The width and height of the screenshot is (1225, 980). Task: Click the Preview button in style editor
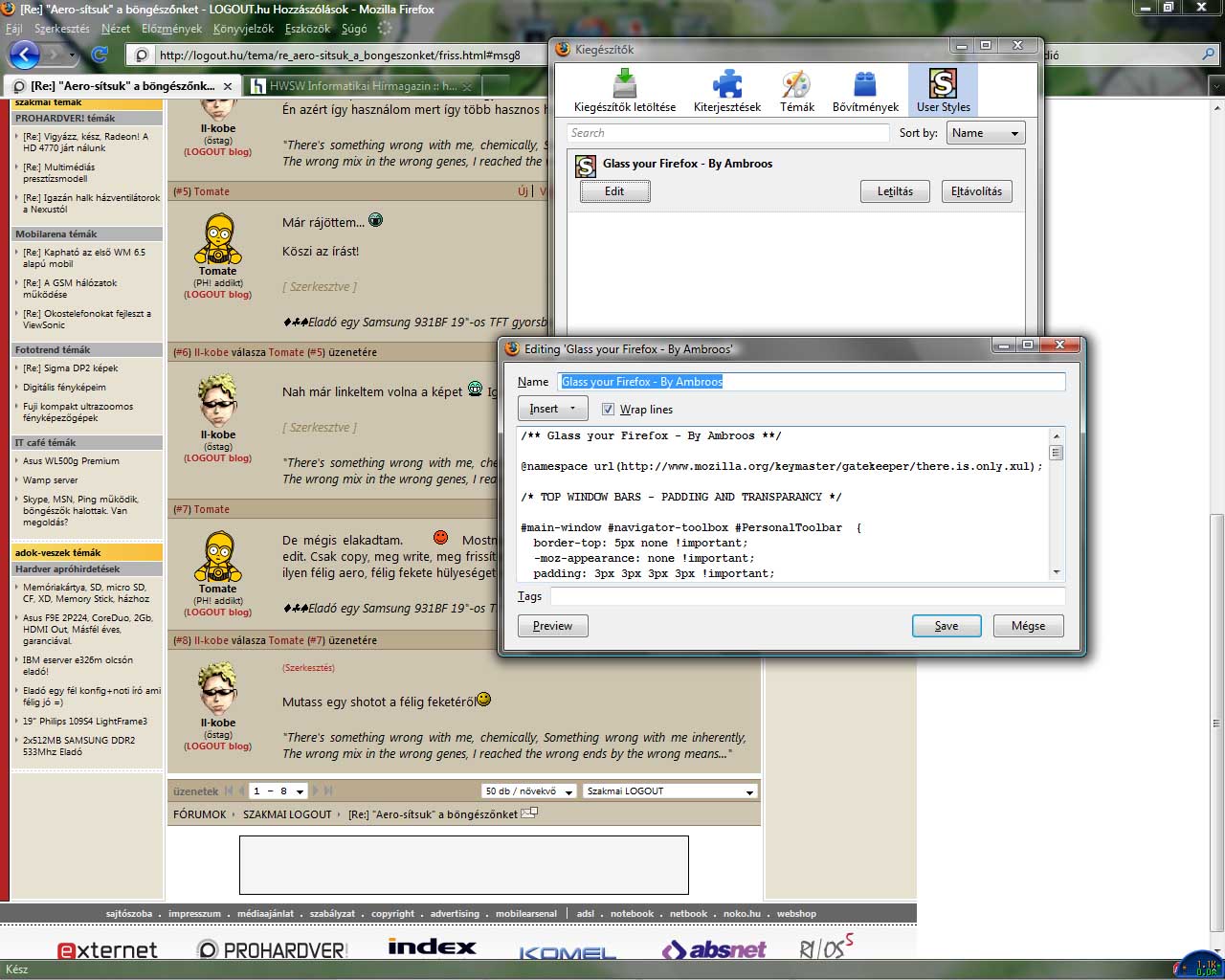[553, 626]
